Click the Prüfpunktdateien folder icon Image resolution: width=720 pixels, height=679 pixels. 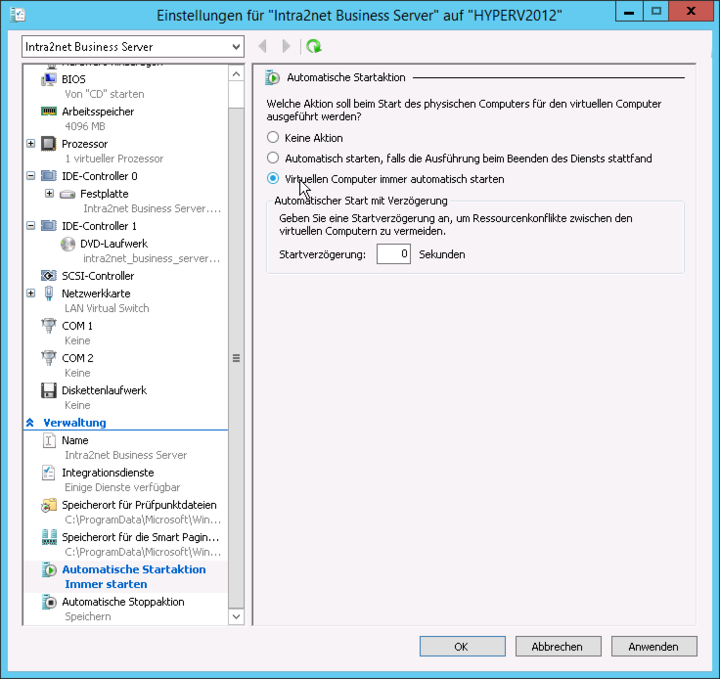click(49, 505)
